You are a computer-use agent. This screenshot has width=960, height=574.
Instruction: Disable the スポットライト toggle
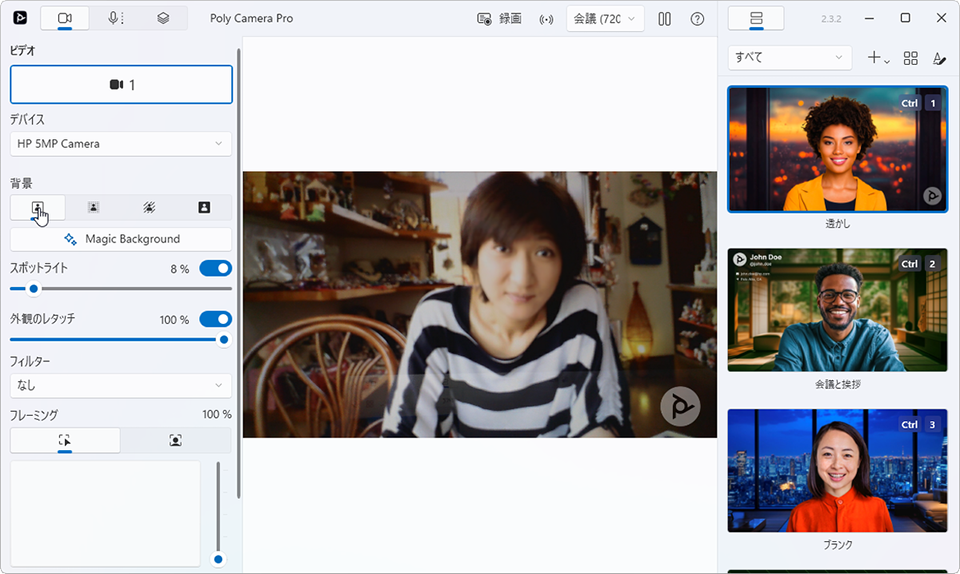pos(215,268)
